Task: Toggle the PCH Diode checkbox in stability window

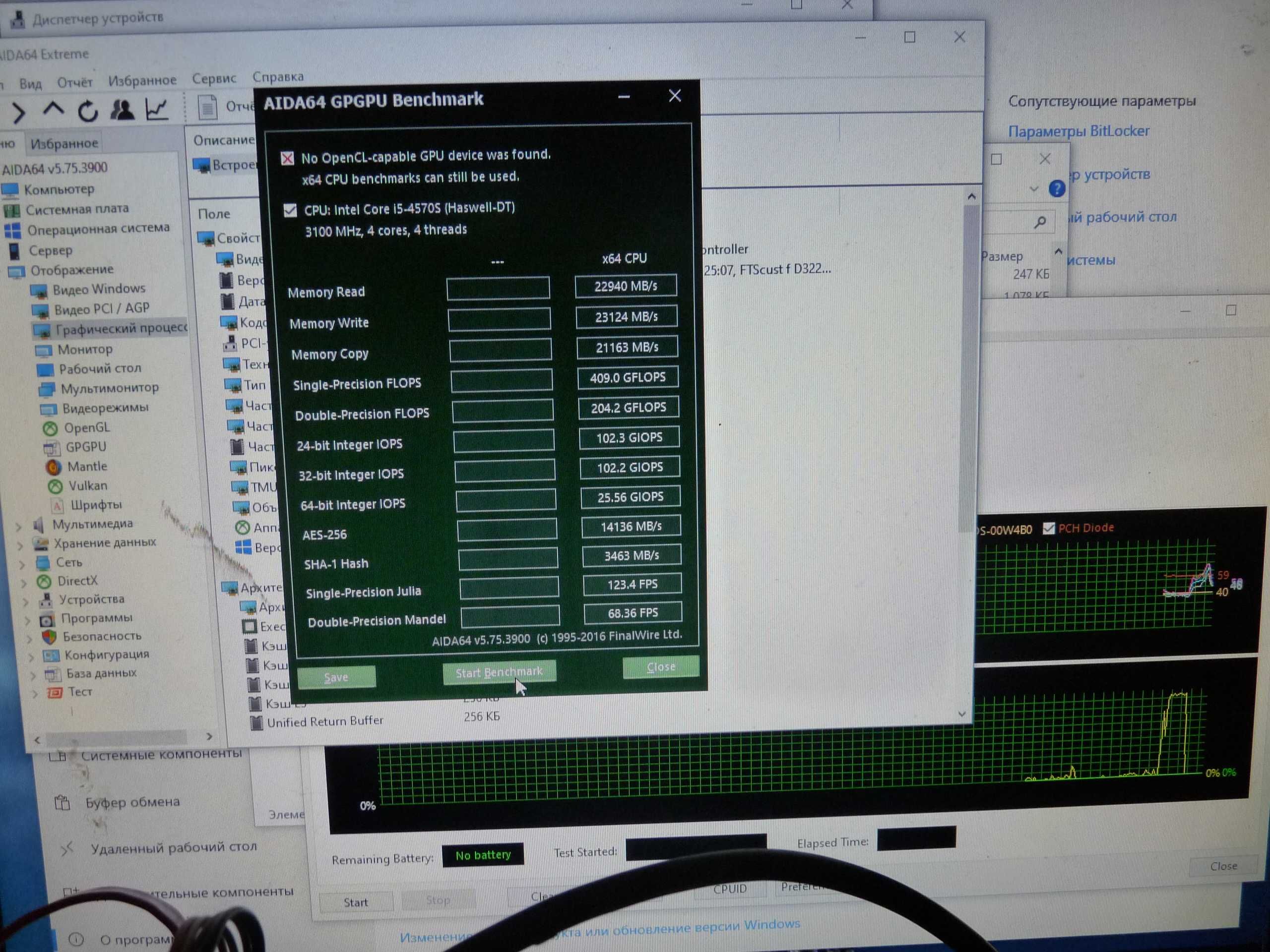Action: (x=1048, y=528)
